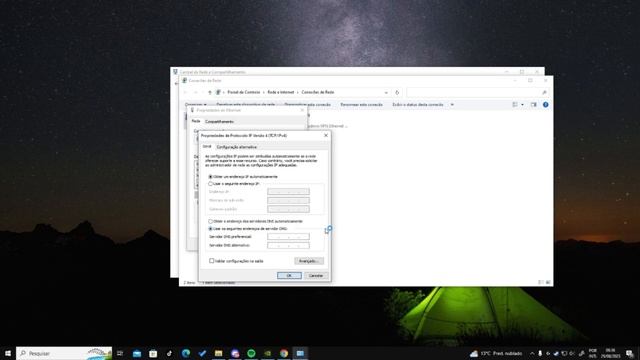Image resolution: width=640 pixels, height=360 pixels.
Task: Click the search box in Conexões de Rede
Action: (477, 93)
